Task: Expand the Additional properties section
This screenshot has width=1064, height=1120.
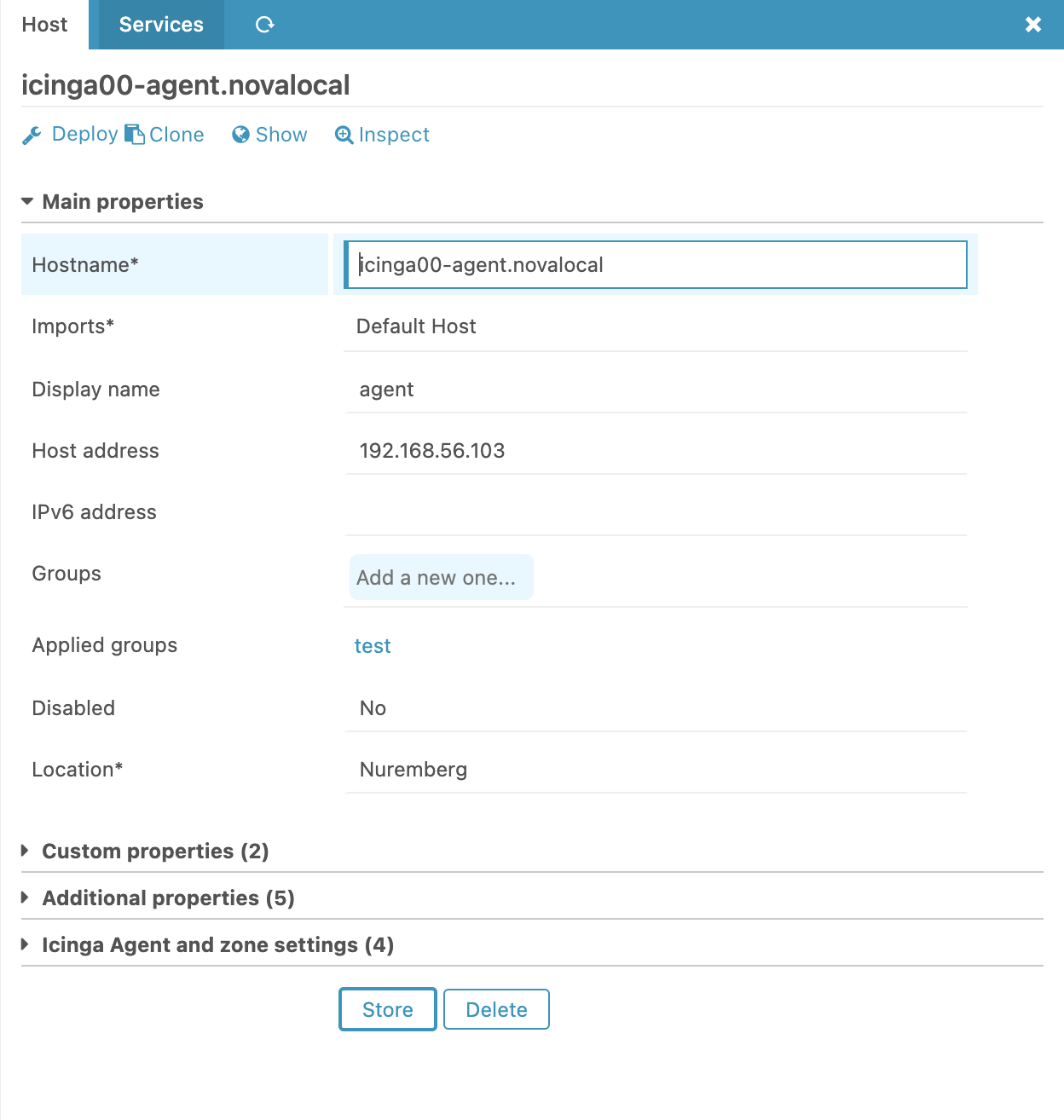Action: (168, 898)
